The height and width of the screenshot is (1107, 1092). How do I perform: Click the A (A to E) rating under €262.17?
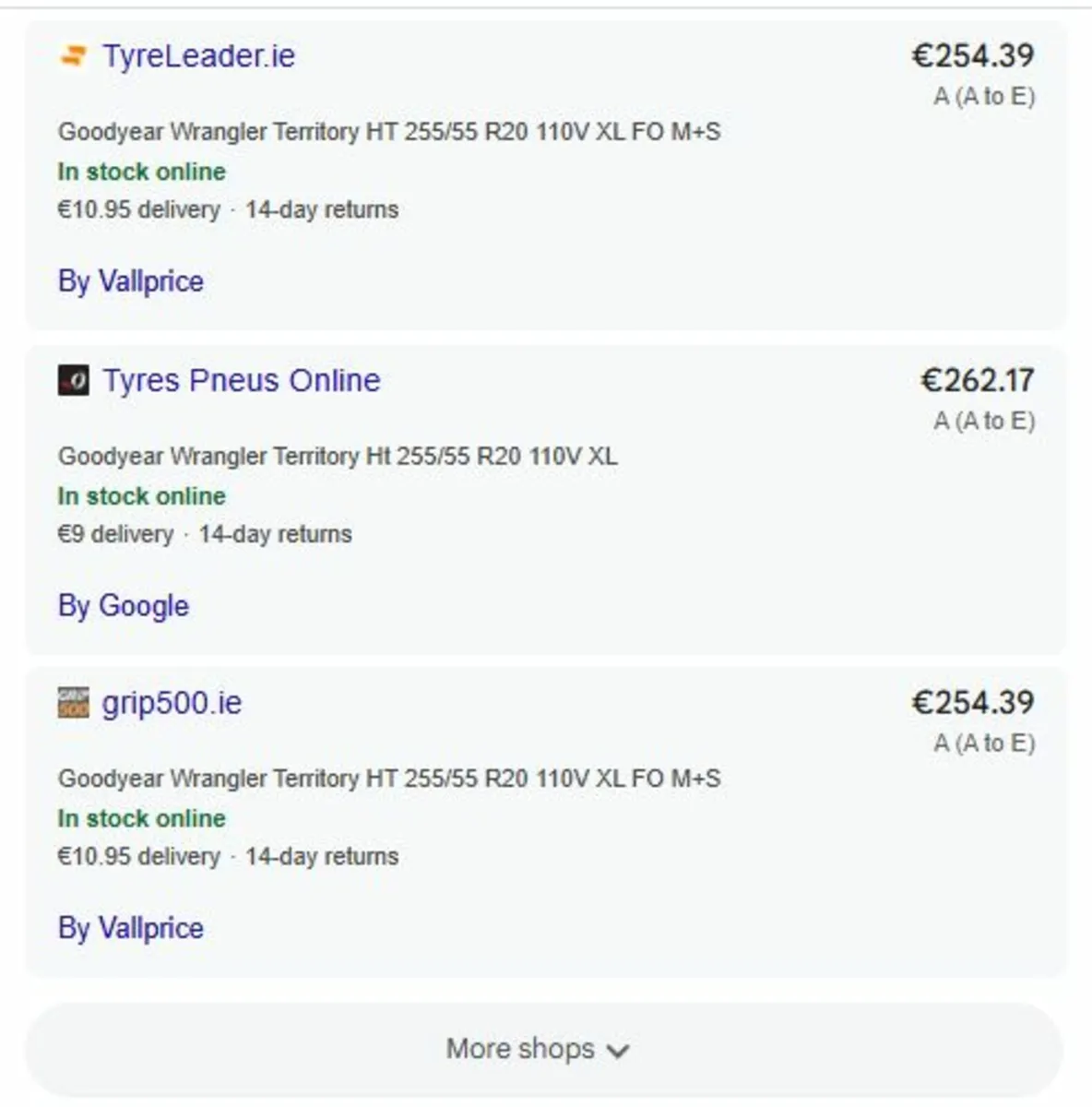click(984, 422)
